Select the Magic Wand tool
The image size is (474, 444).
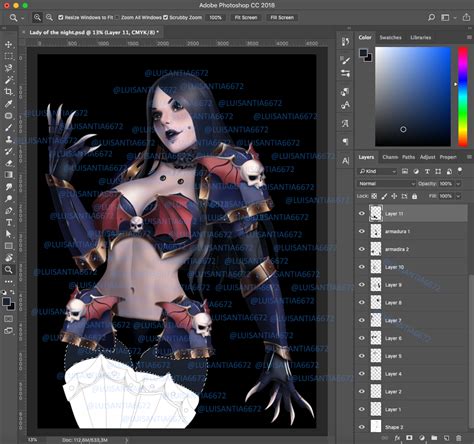pyautogui.click(x=9, y=80)
